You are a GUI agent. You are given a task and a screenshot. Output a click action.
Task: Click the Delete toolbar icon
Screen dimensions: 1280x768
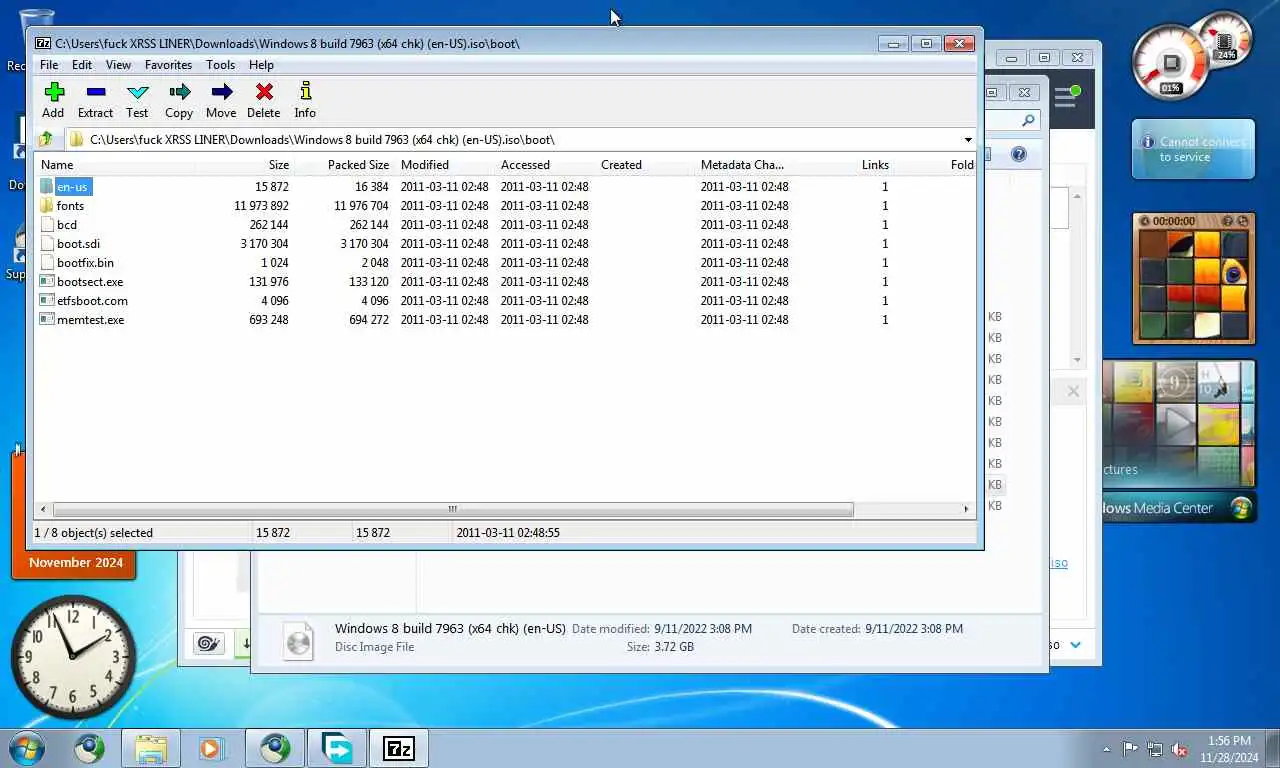click(264, 92)
